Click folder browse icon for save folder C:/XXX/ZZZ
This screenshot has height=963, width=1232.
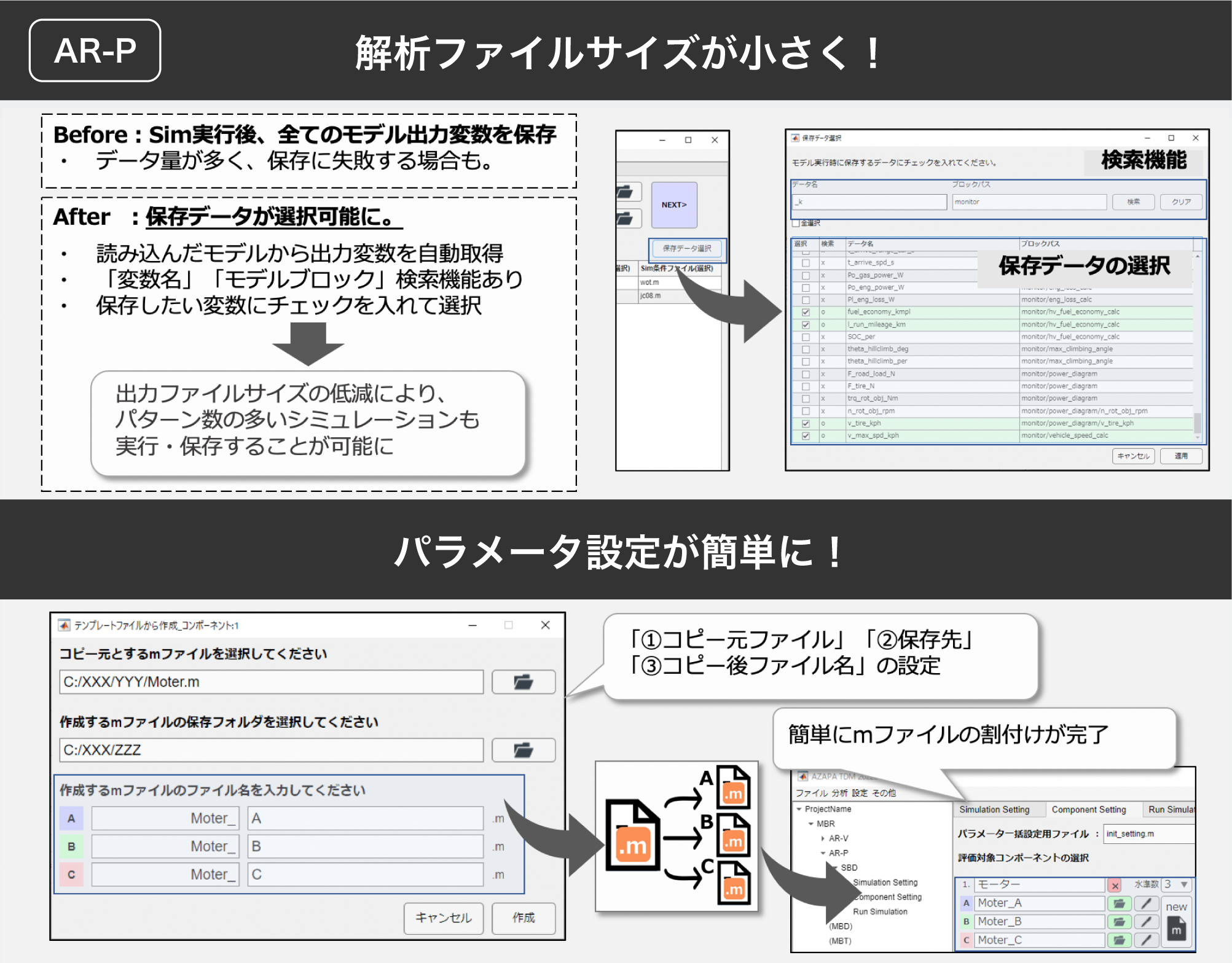point(523,750)
